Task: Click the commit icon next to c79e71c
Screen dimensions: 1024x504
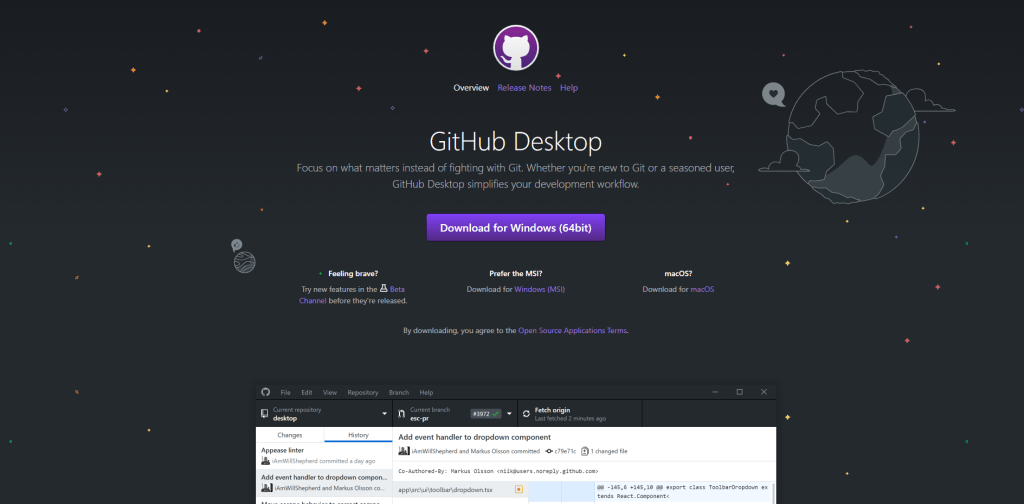Action: click(x=549, y=451)
